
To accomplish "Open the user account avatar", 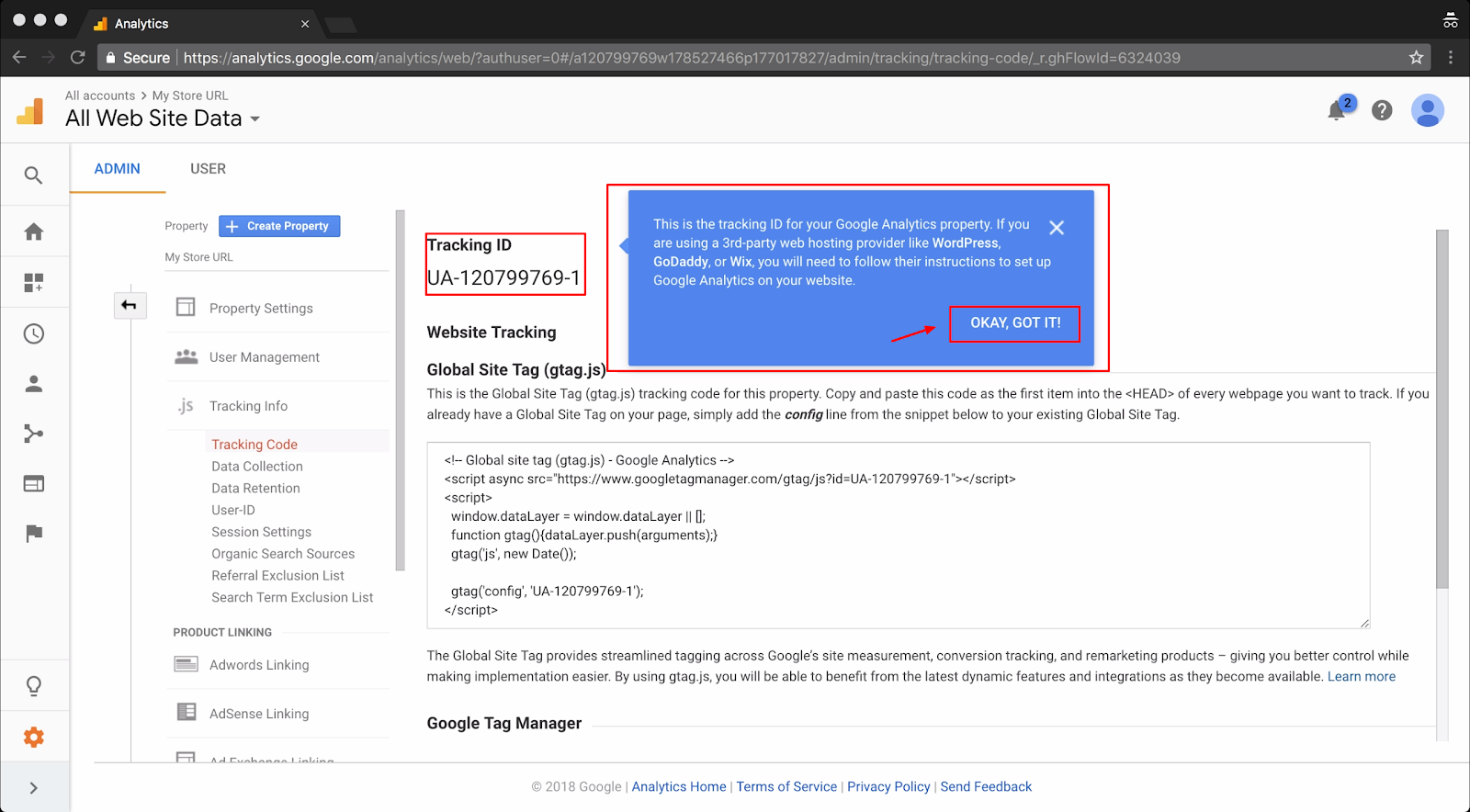I will tap(1428, 111).
